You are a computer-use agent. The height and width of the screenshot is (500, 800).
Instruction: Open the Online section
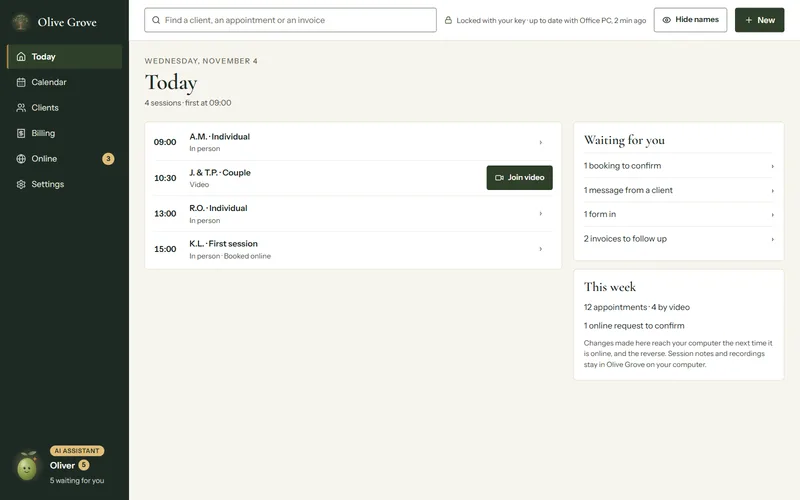pyautogui.click(x=64, y=159)
